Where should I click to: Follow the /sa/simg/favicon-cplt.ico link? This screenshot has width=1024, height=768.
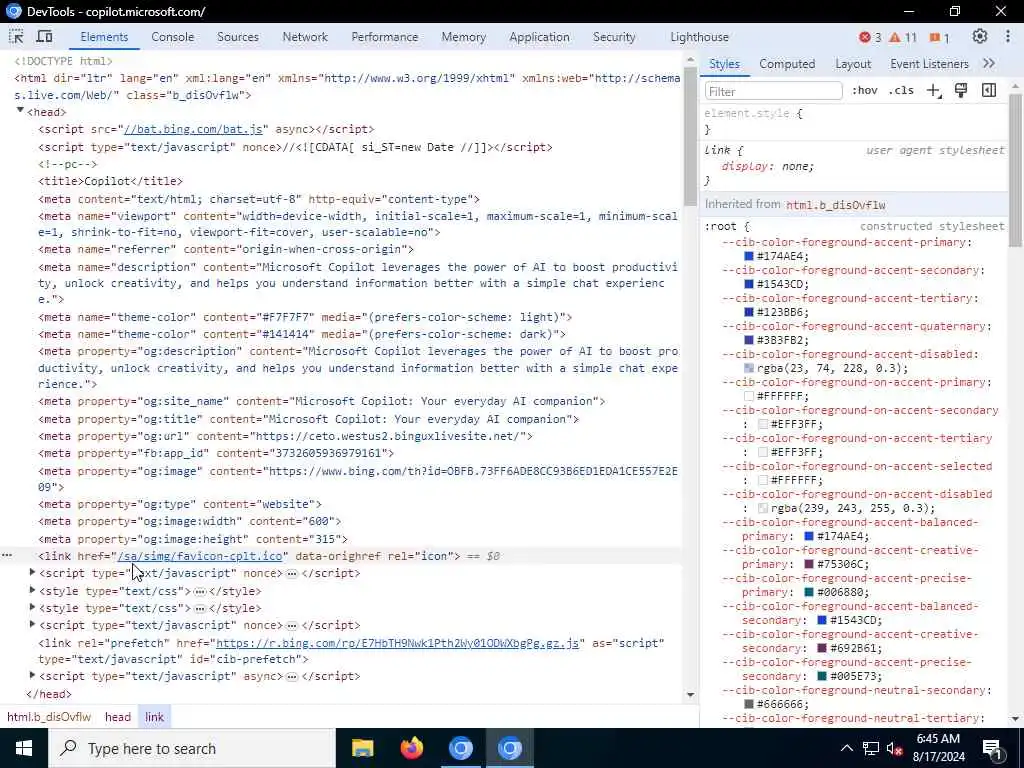(x=200, y=556)
